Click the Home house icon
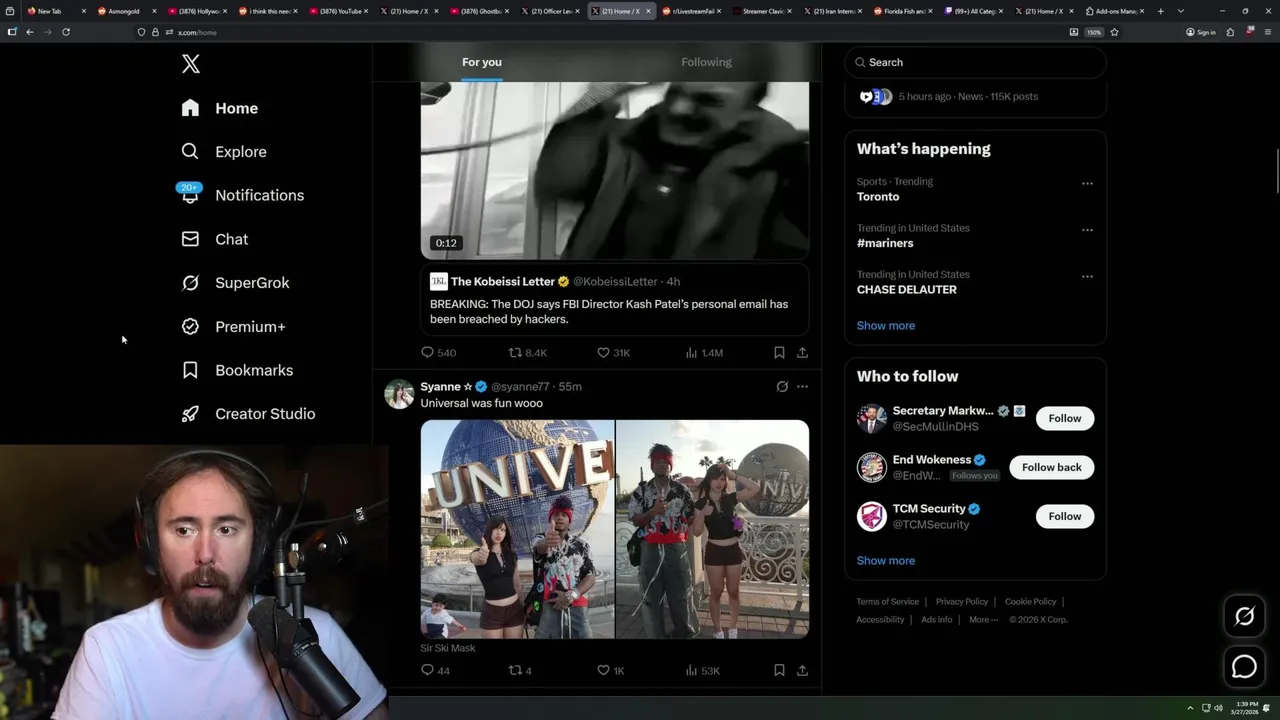 coord(190,108)
